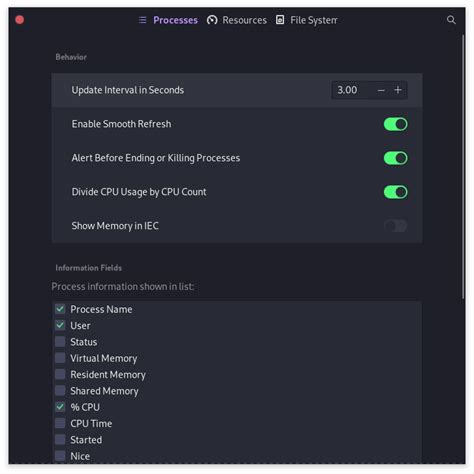Uncheck the % CPU checkbox

(x=60, y=407)
